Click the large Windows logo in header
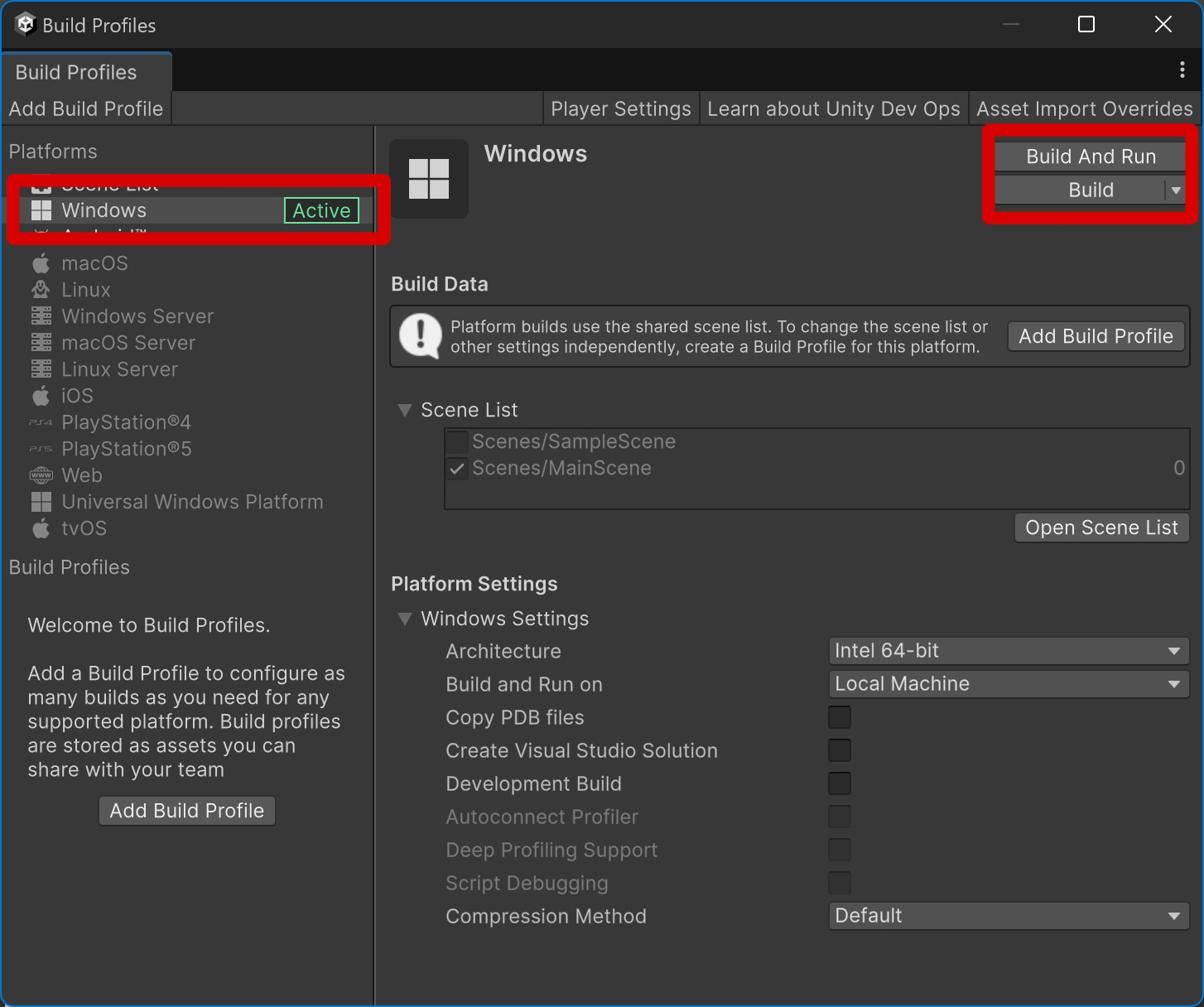The width and height of the screenshot is (1204, 1007). (429, 179)
